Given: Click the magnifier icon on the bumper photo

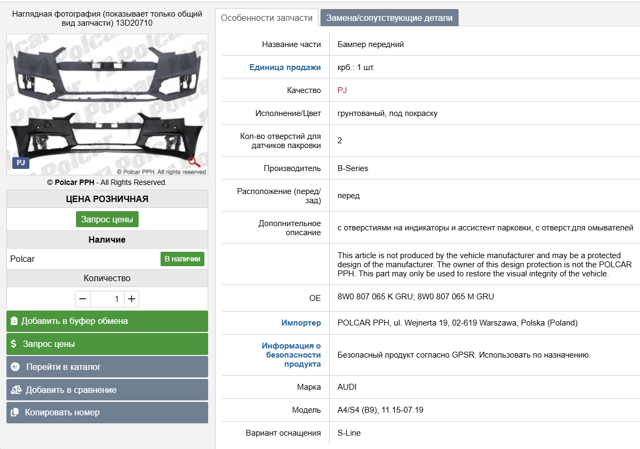Looking at the screenshot, I should (x=194, y=162).
